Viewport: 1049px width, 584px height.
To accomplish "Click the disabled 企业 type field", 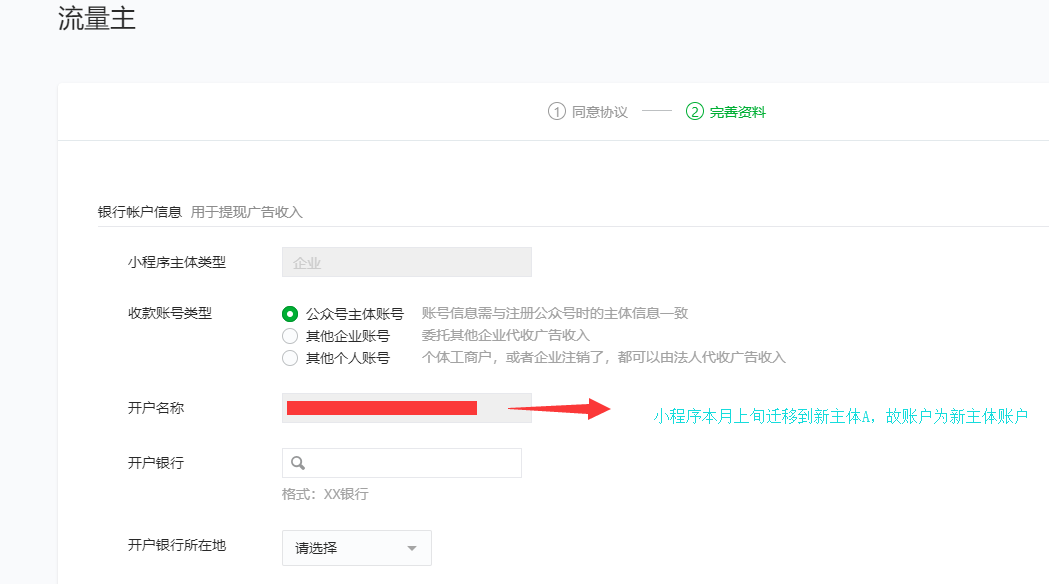I will coord(406,262).
